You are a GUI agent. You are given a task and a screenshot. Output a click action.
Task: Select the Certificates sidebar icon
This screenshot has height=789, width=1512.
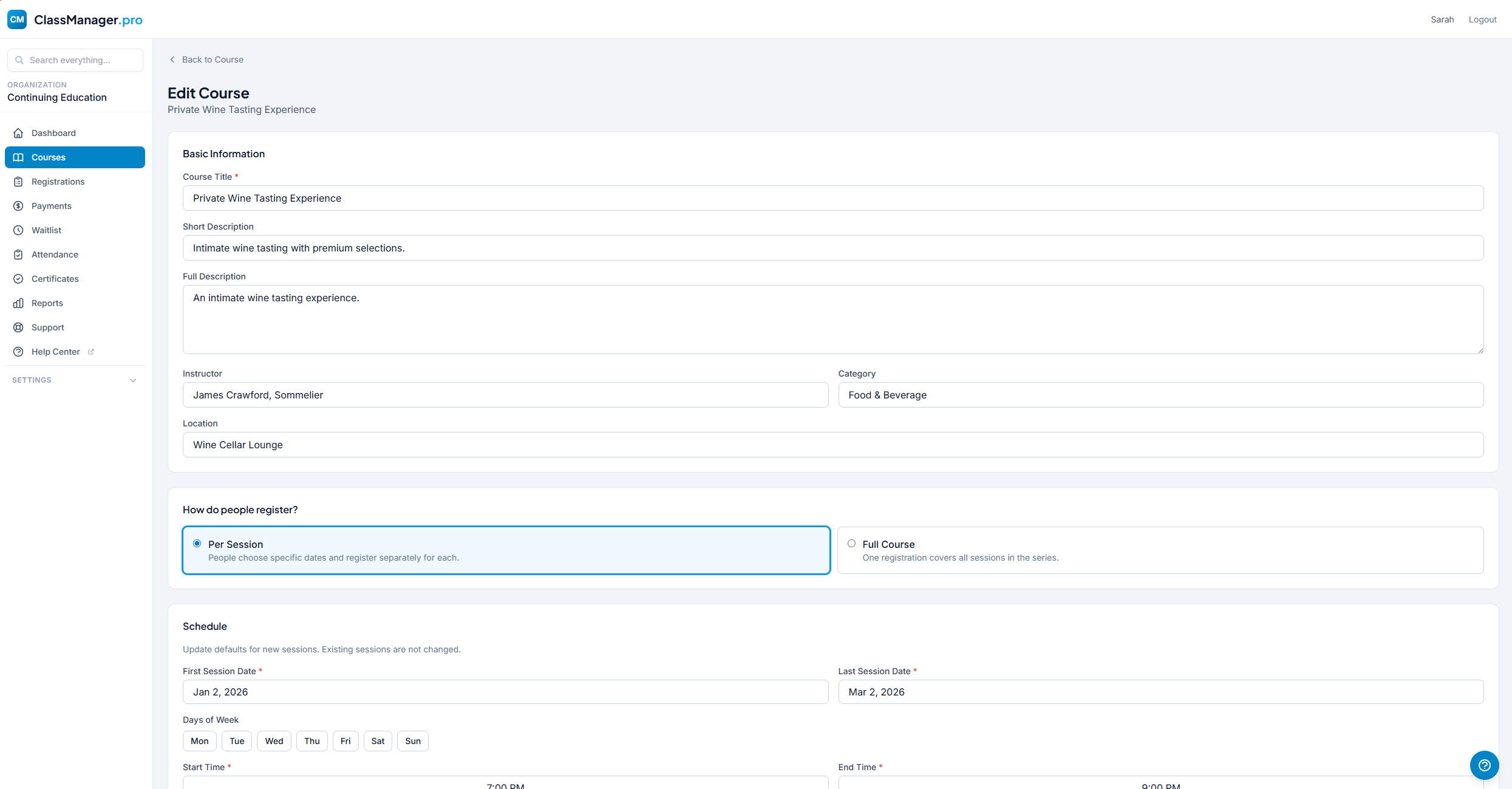(18, 278)
